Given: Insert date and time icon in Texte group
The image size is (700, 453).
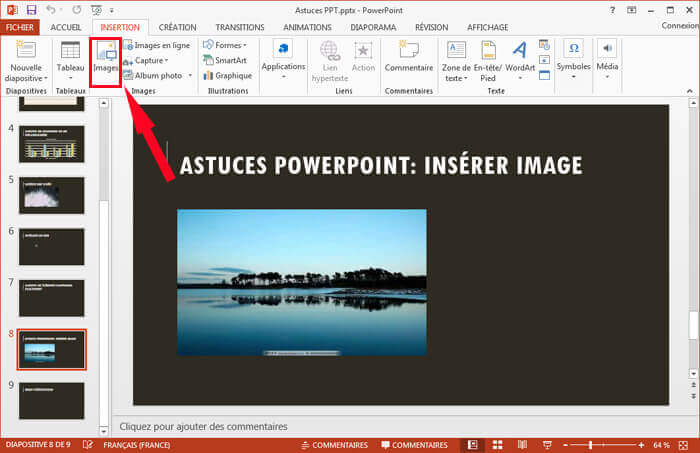Looking at the screenshot, I should coord(544,45).
